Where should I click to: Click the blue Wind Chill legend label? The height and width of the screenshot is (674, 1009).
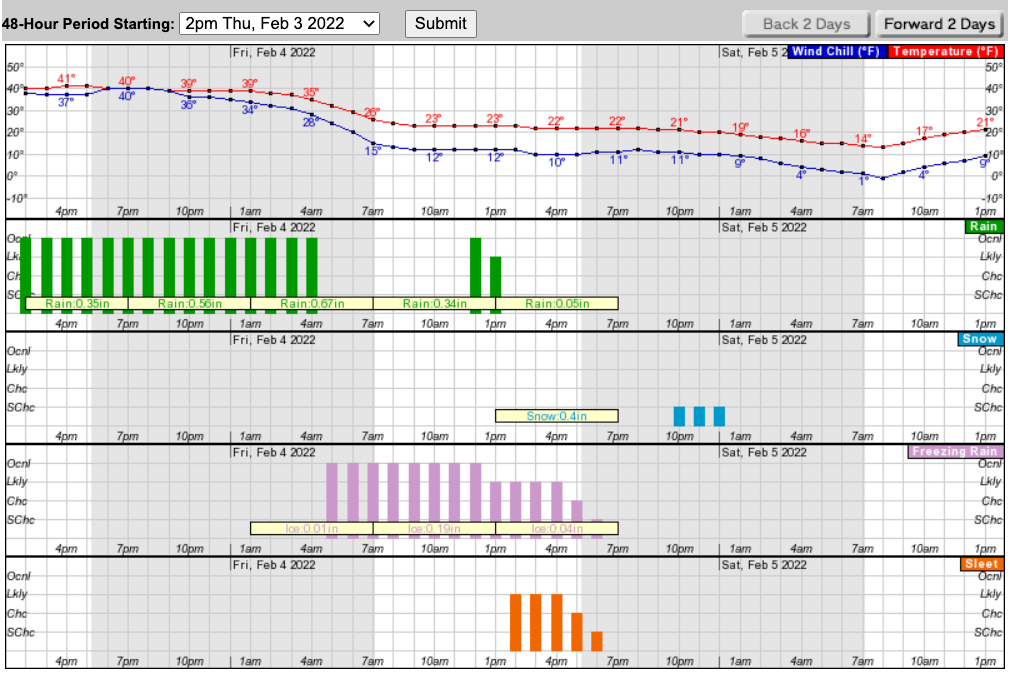(835, 51)
